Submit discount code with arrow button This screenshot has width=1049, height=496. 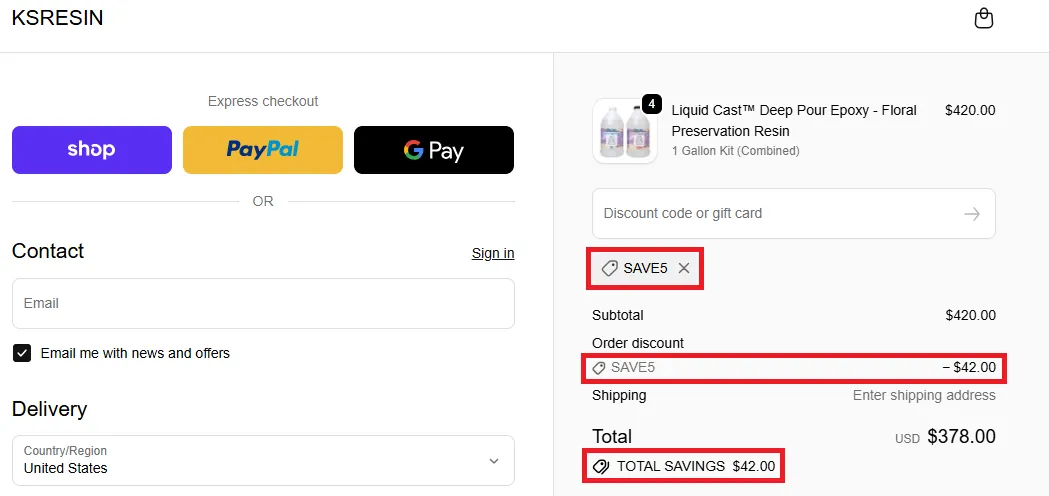click(x=971, y=214)
